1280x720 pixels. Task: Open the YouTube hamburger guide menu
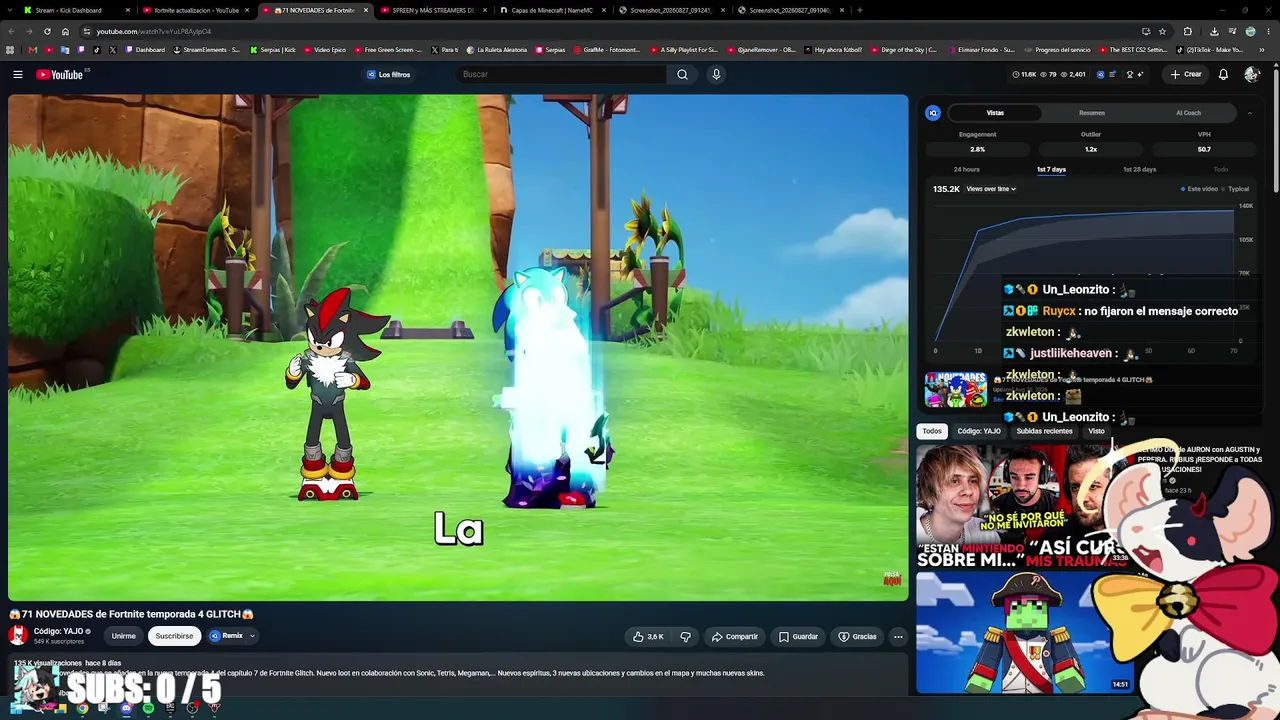[18, 74]
